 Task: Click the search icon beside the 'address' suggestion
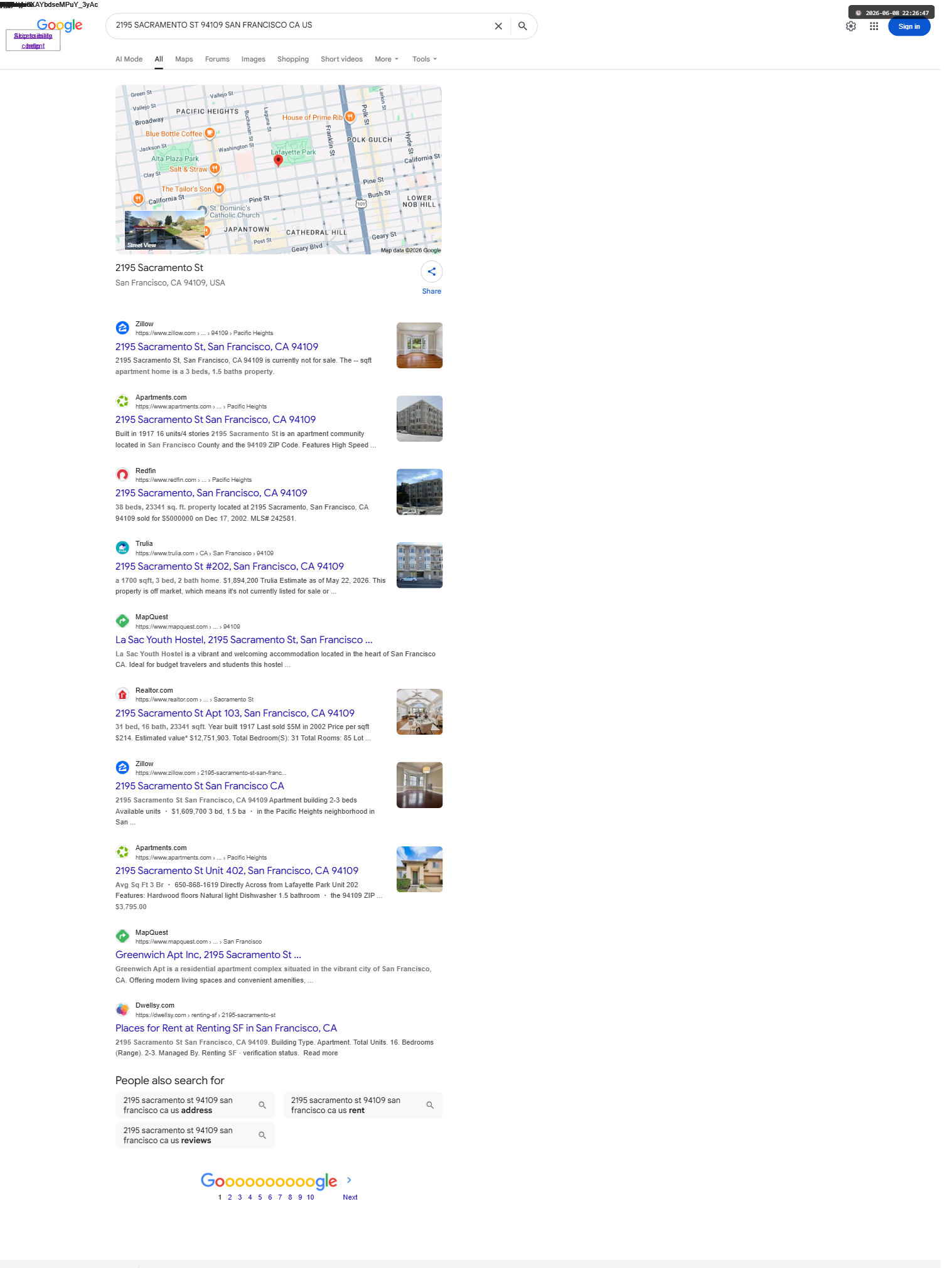click(x=262, y=1106)
